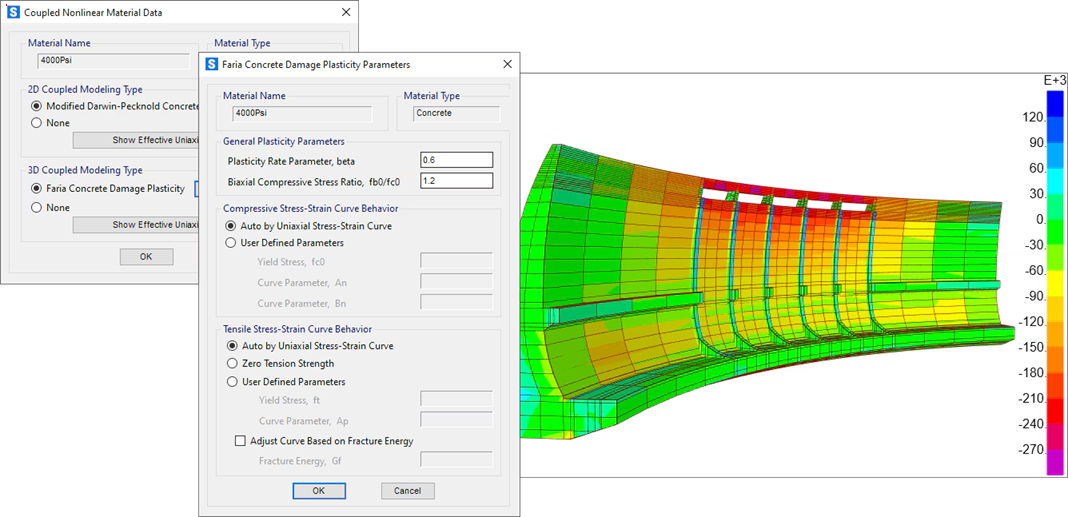Select None under 3D Coupled Modeling Type
Image resolution: width=1068 pixels, height=517 pixels.
(37, 207)
